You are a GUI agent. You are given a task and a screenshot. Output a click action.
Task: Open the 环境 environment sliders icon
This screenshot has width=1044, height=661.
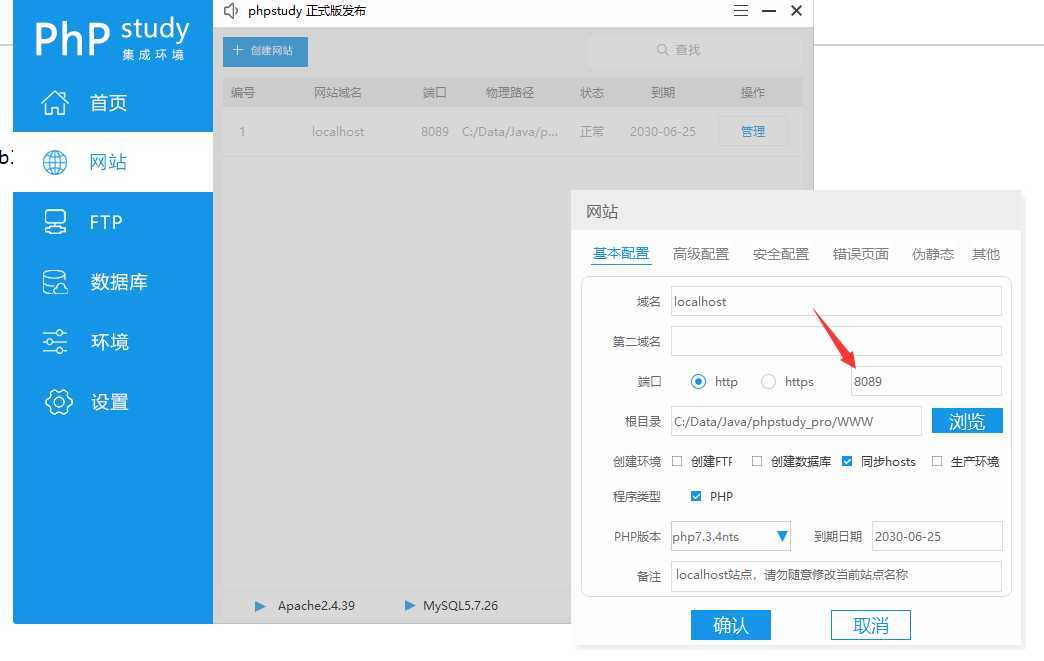tap(55, 341)
